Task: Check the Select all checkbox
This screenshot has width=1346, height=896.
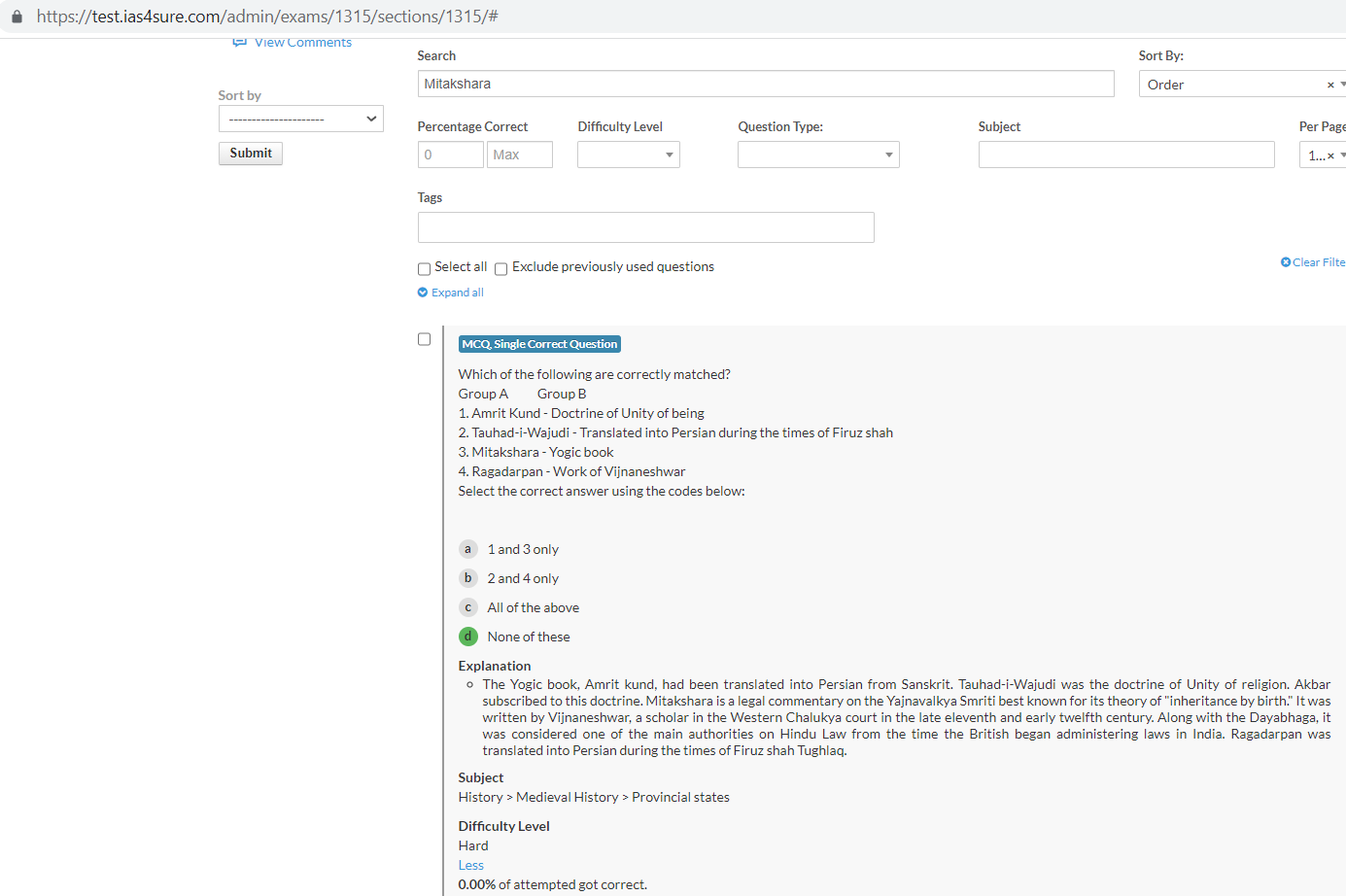Action: pyautogui.click(x=424, y=269)
